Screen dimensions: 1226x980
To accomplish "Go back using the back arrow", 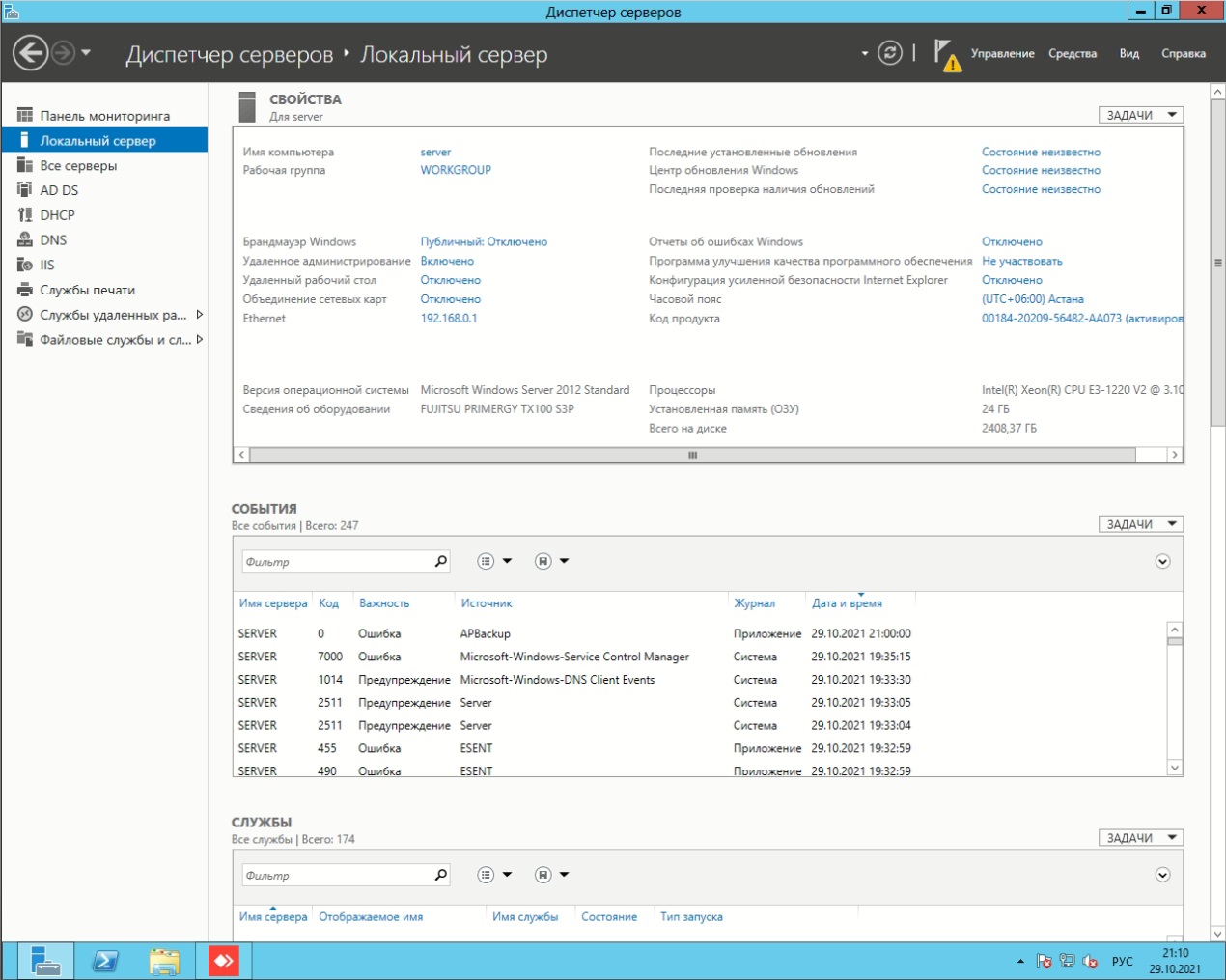I will click(31, 52).
